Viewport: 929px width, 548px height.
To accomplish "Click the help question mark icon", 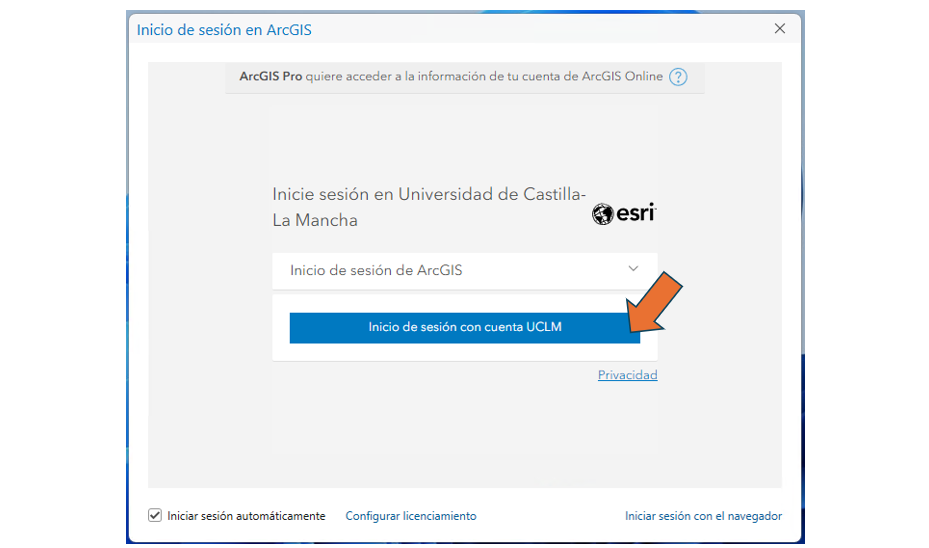I will point(678,77).
